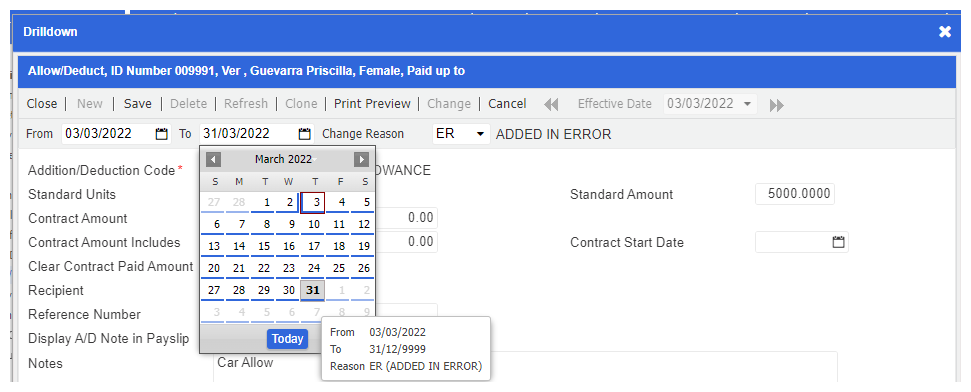Close the Drilldown dialog with X
Image resolution: width=971 pixels, height=392 pixels.
click(944, 32)
